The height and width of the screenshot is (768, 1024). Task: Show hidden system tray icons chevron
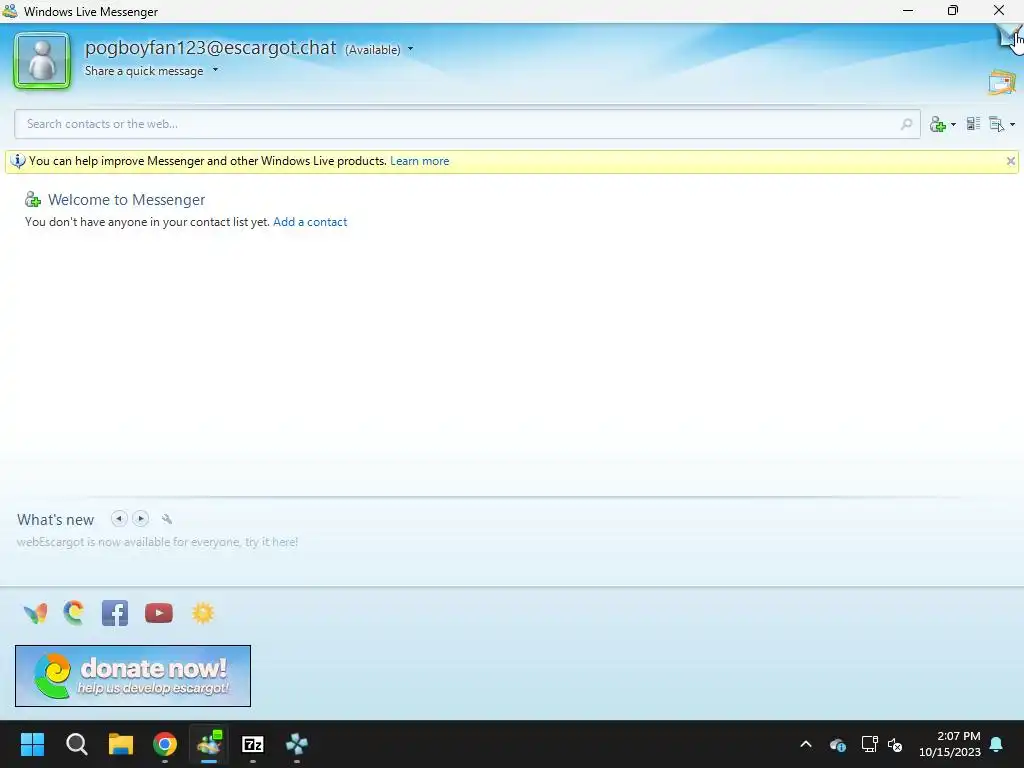(806, 744)
